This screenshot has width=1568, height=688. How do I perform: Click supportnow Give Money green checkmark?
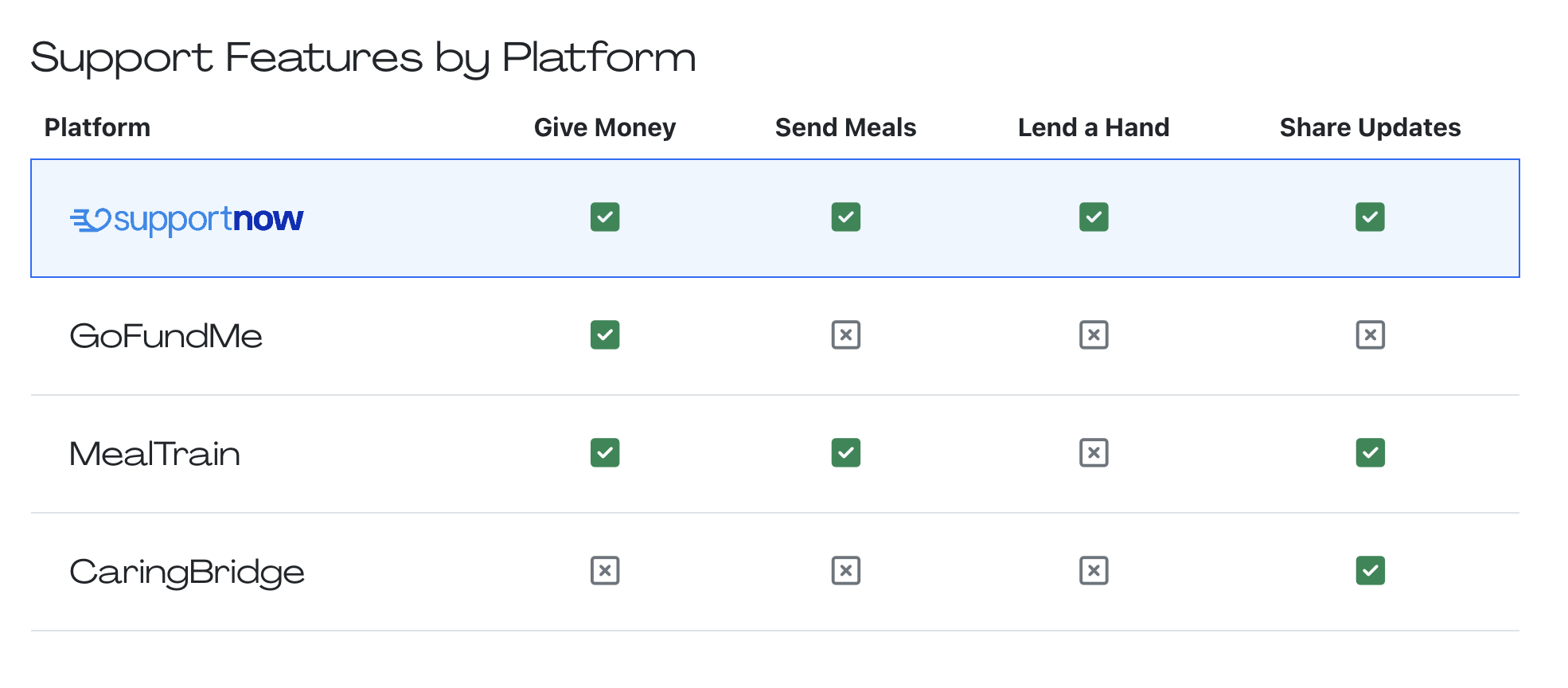605,217
